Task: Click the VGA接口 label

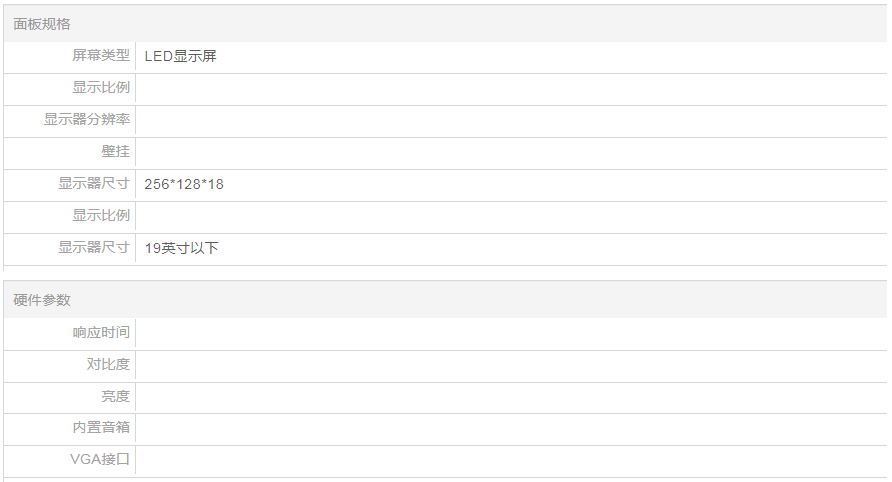Action: [100, 460]
